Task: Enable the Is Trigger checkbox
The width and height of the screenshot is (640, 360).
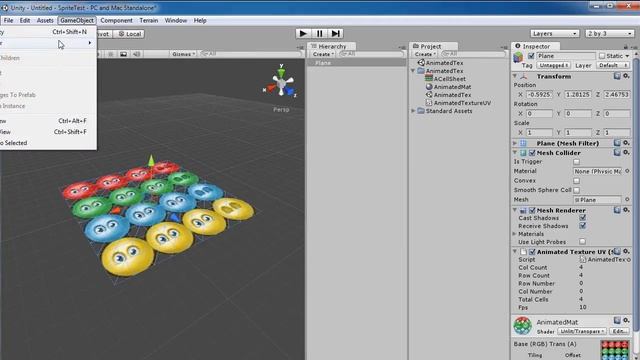Action: (x=576, y=162)
